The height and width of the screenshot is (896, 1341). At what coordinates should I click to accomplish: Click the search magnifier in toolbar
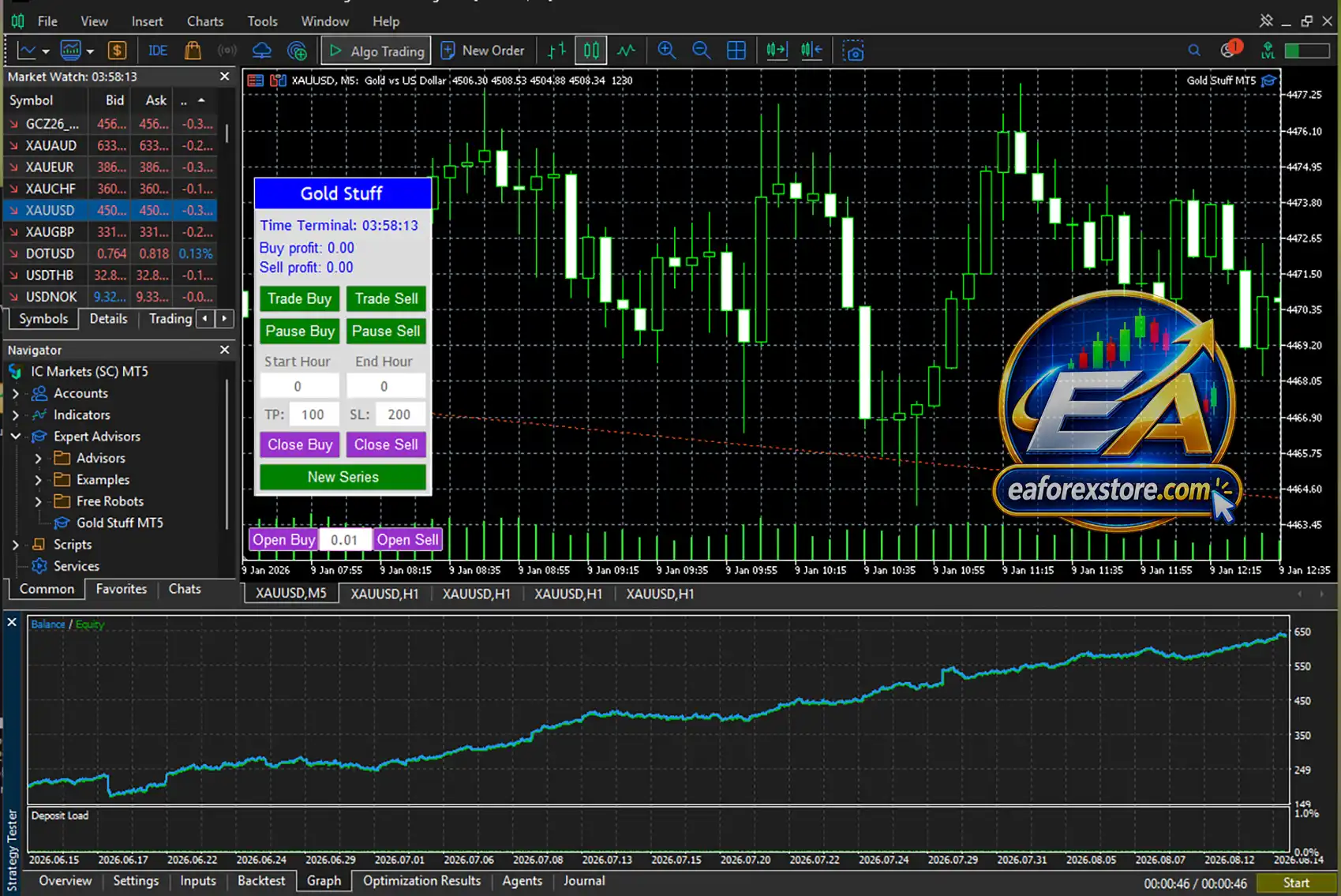(1194, 51)
